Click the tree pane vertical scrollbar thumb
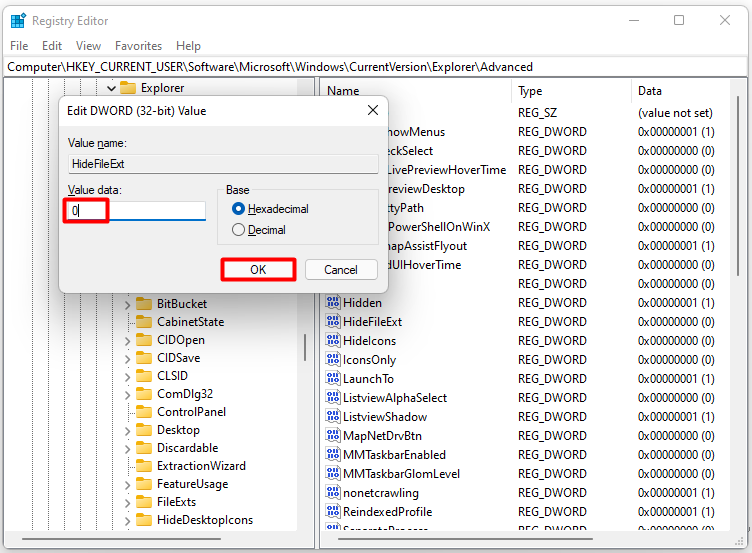This screenshot has width=752, height=553. (305, 347)
